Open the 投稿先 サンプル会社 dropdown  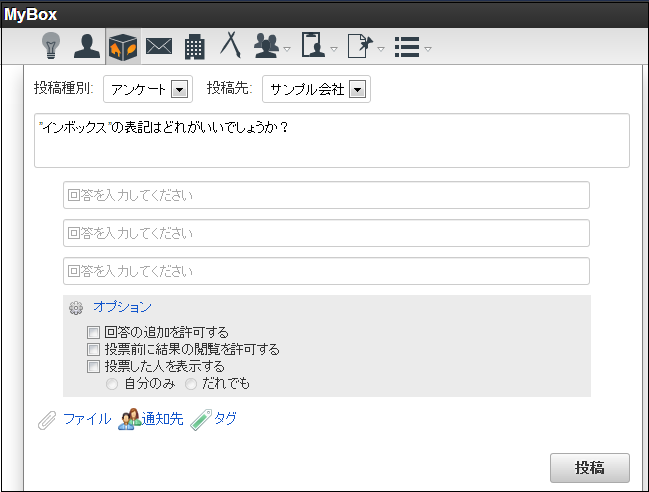click(316, 89)
